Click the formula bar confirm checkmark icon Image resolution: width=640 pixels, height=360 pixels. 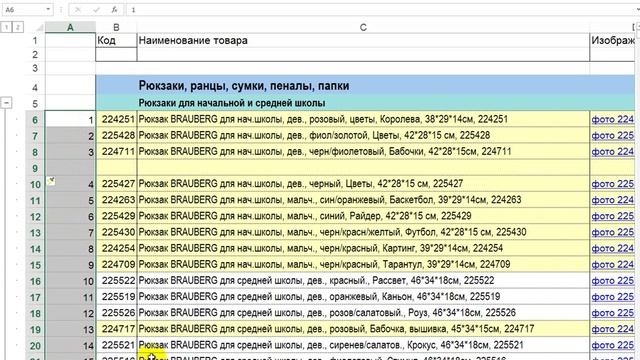point(96,9)
